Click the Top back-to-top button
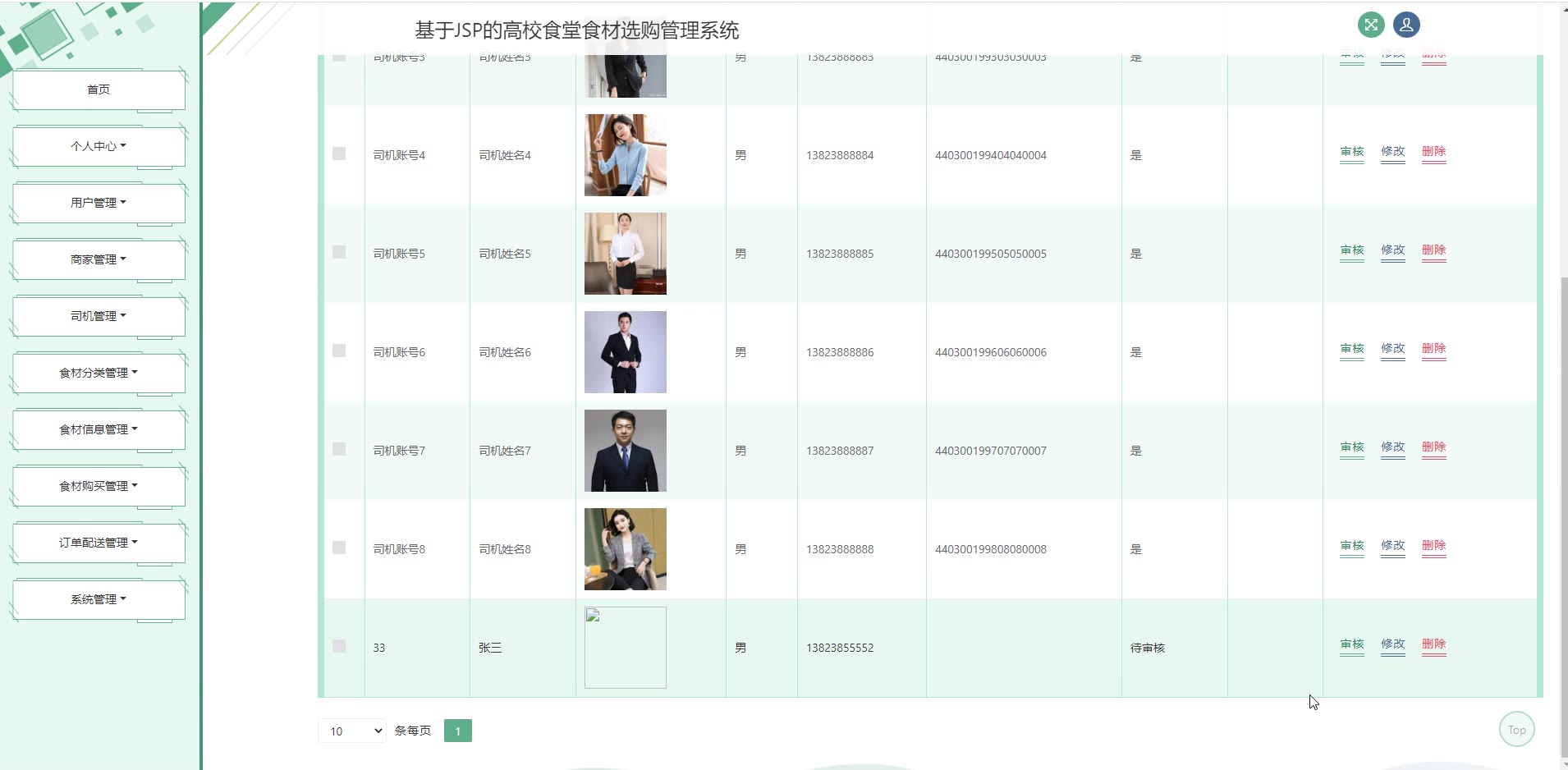 coord(1517,729)
